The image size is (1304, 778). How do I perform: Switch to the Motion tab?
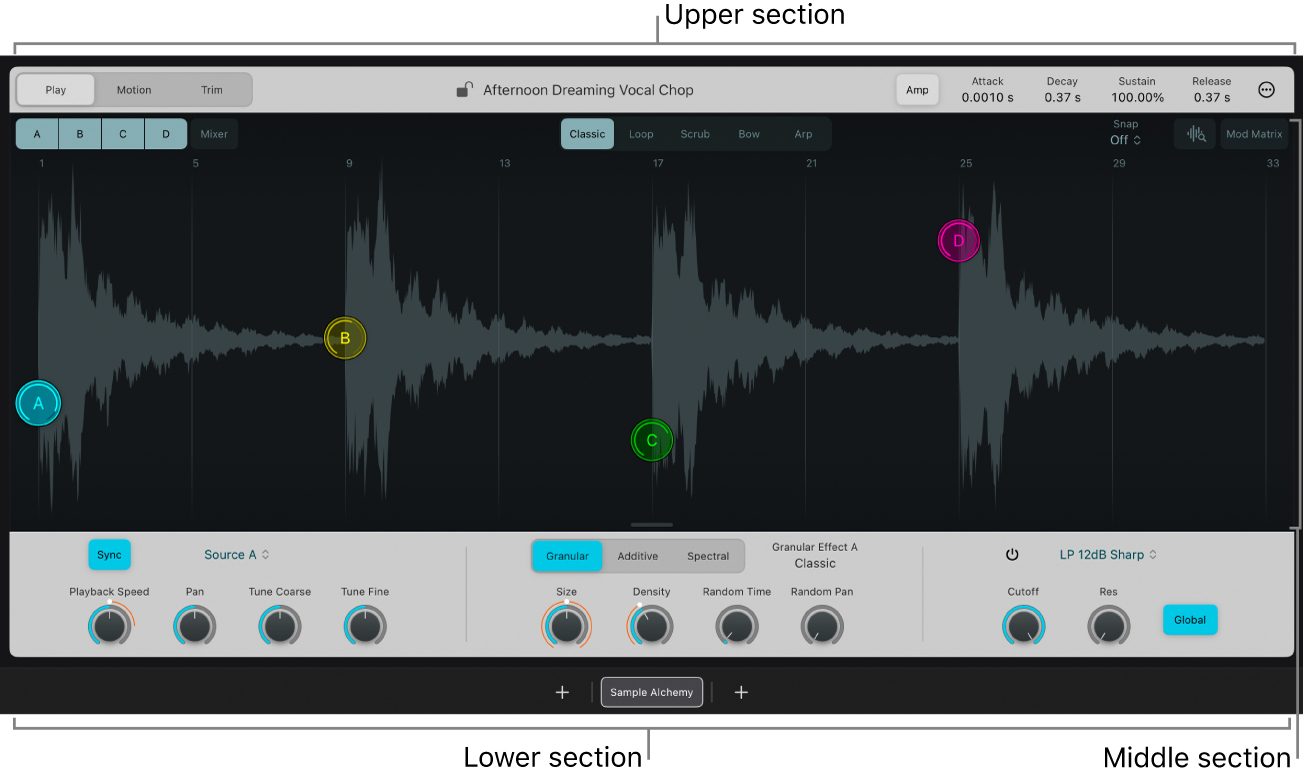tap(134, 89)
